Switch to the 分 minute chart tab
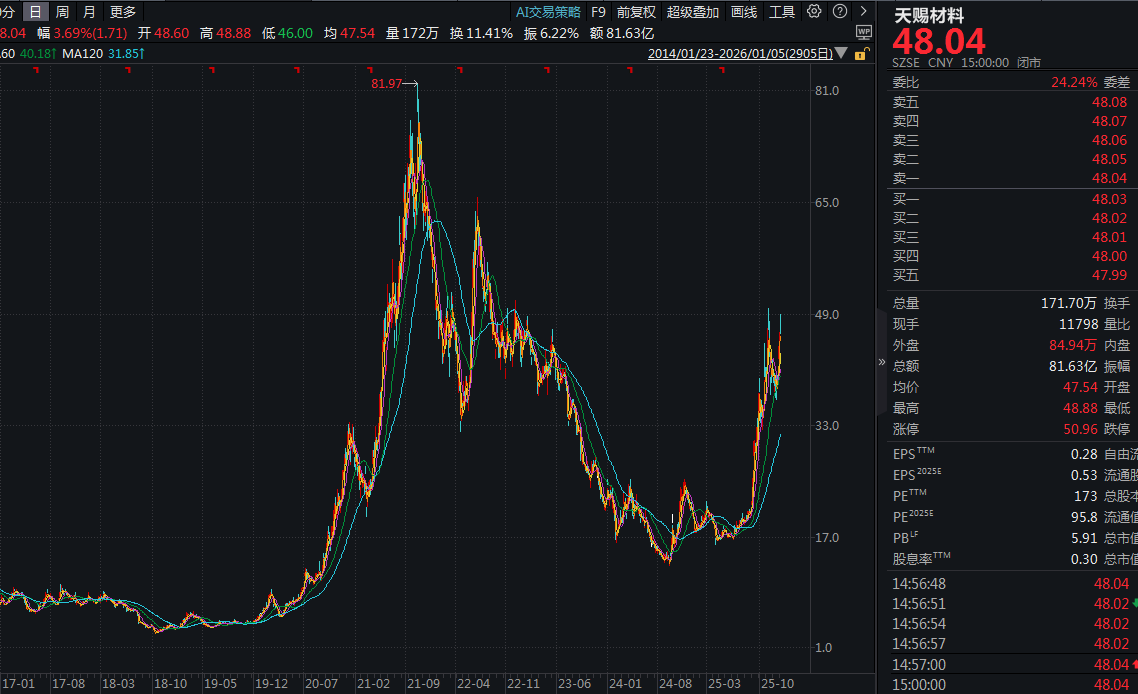Viewport: 1138px width, 694px height. pyautogui.click(x=8, y=13)
